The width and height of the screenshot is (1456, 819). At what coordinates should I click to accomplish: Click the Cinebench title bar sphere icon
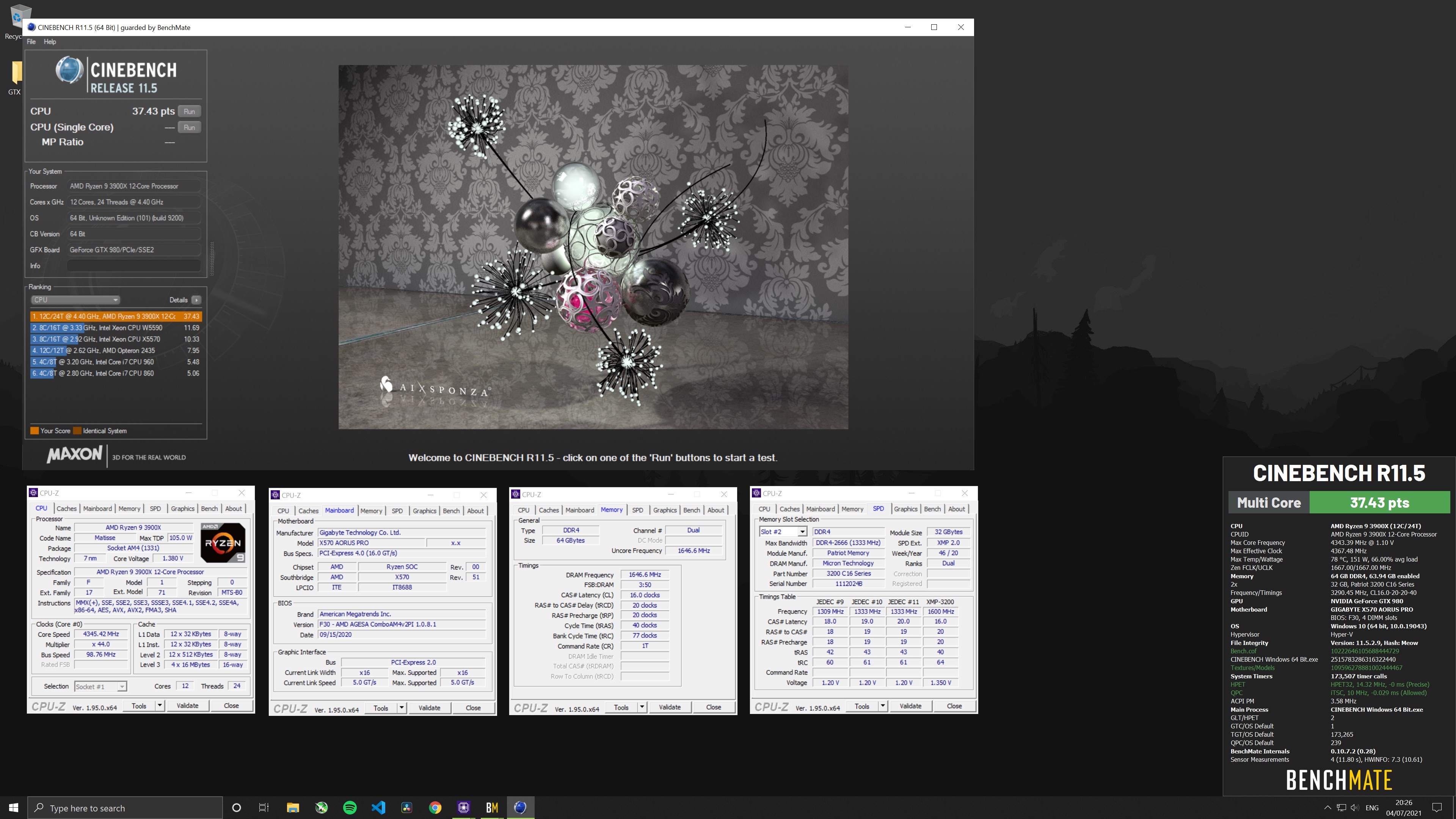point(31,27)
